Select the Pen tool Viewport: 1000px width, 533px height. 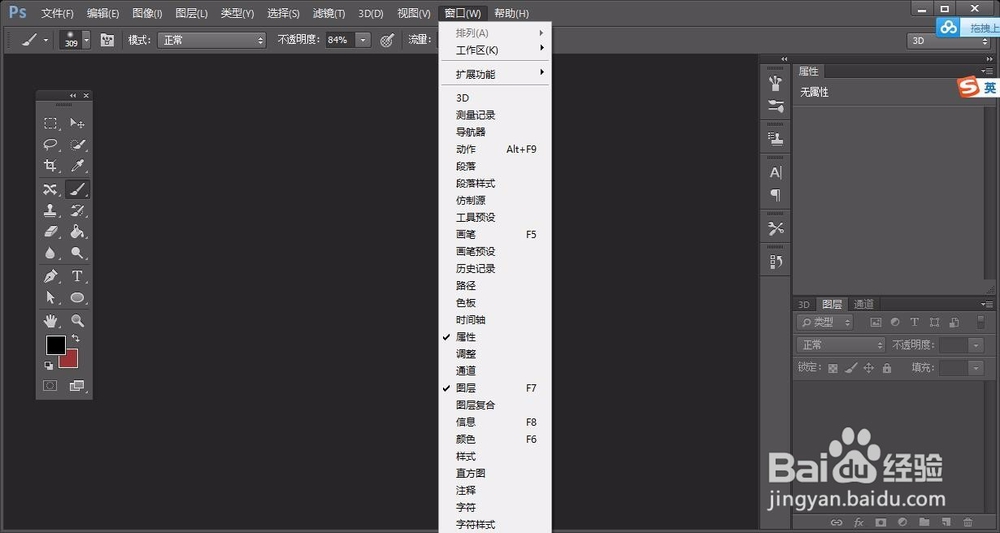click(x=50, y=276)
